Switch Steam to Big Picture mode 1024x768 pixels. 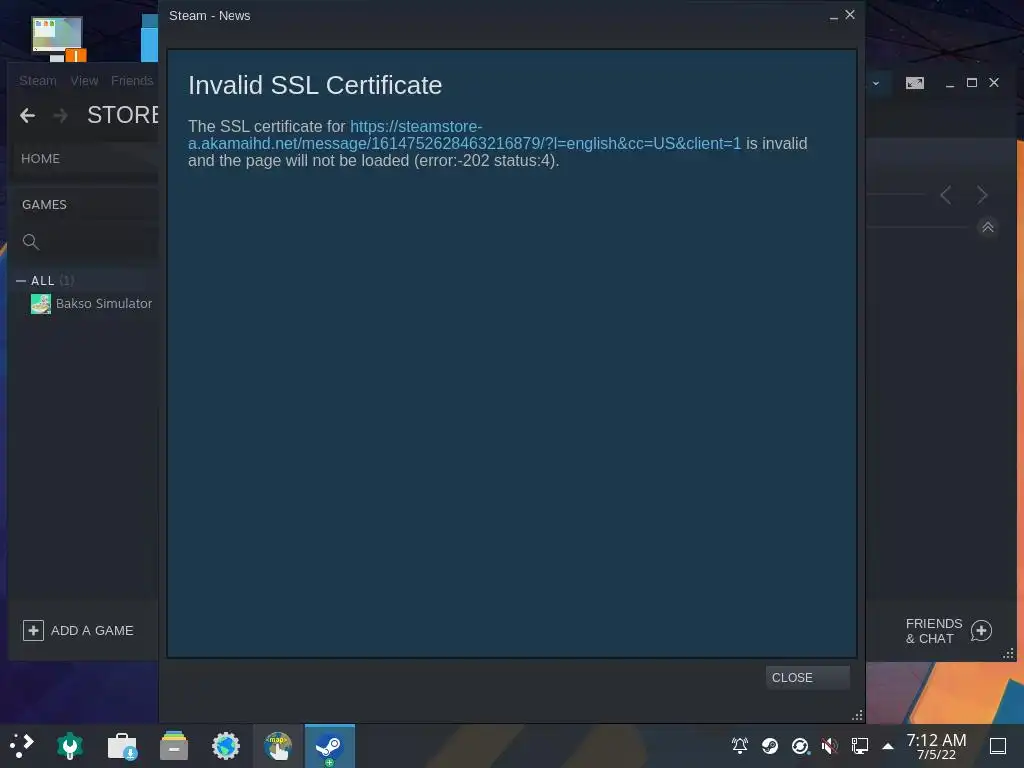[x=915, y=83]
